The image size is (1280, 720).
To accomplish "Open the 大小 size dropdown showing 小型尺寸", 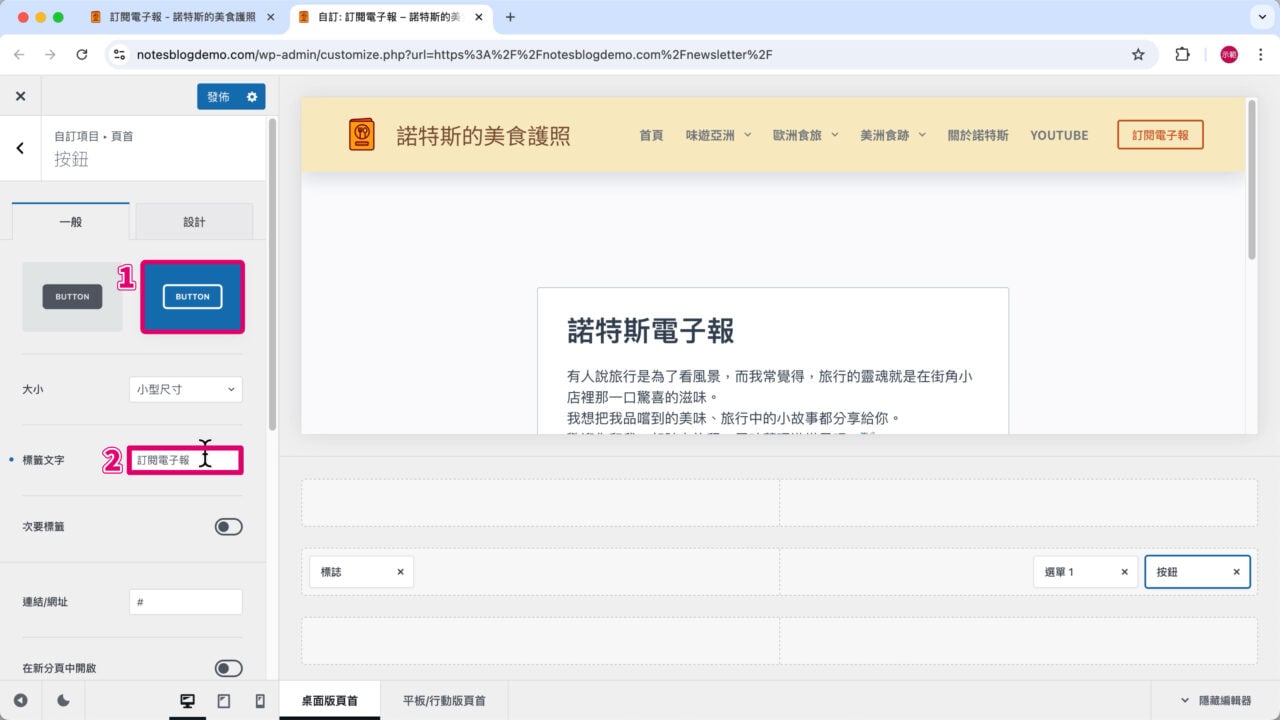I will click(x=185, y=389).
